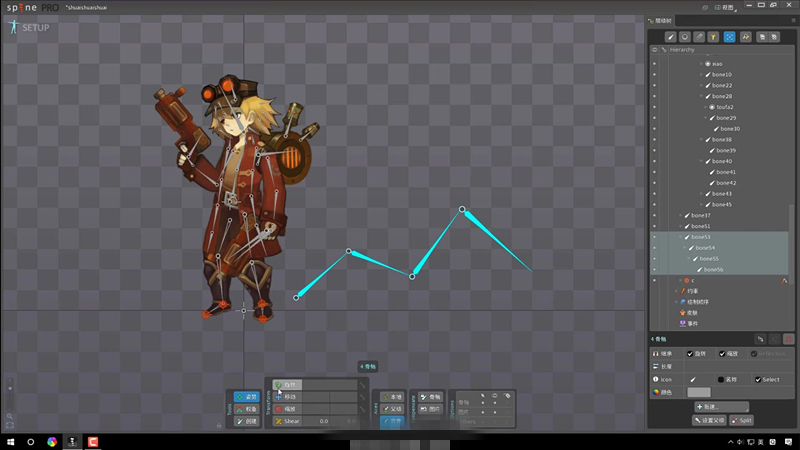The height and width of the screenshot is (450, 800).
Task: Select the Pose tool (姿势)
Action: pos(246,396)
